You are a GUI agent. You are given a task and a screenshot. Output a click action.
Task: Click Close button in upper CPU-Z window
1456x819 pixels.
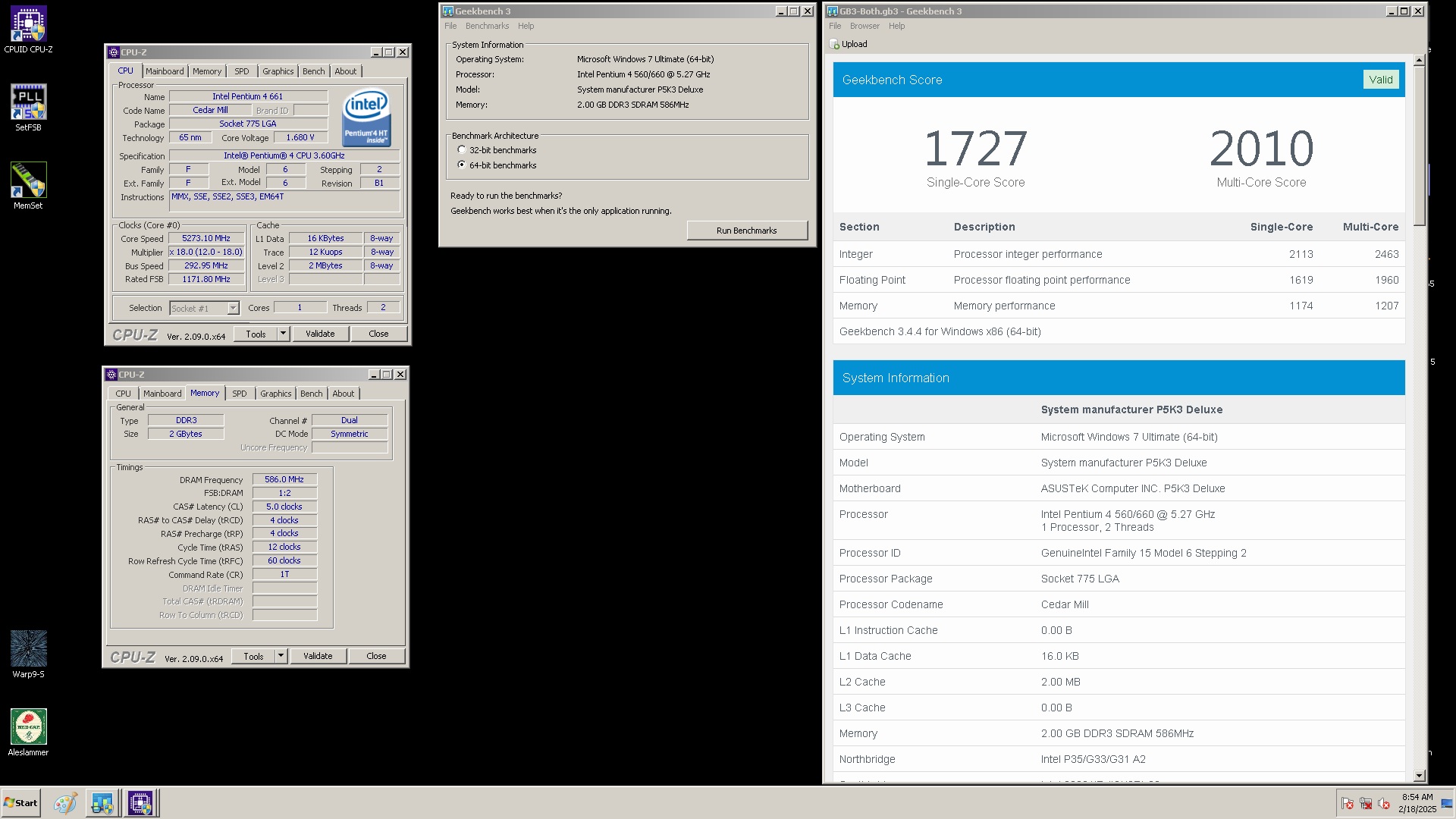pyautogui.click(x=378, y=334)
